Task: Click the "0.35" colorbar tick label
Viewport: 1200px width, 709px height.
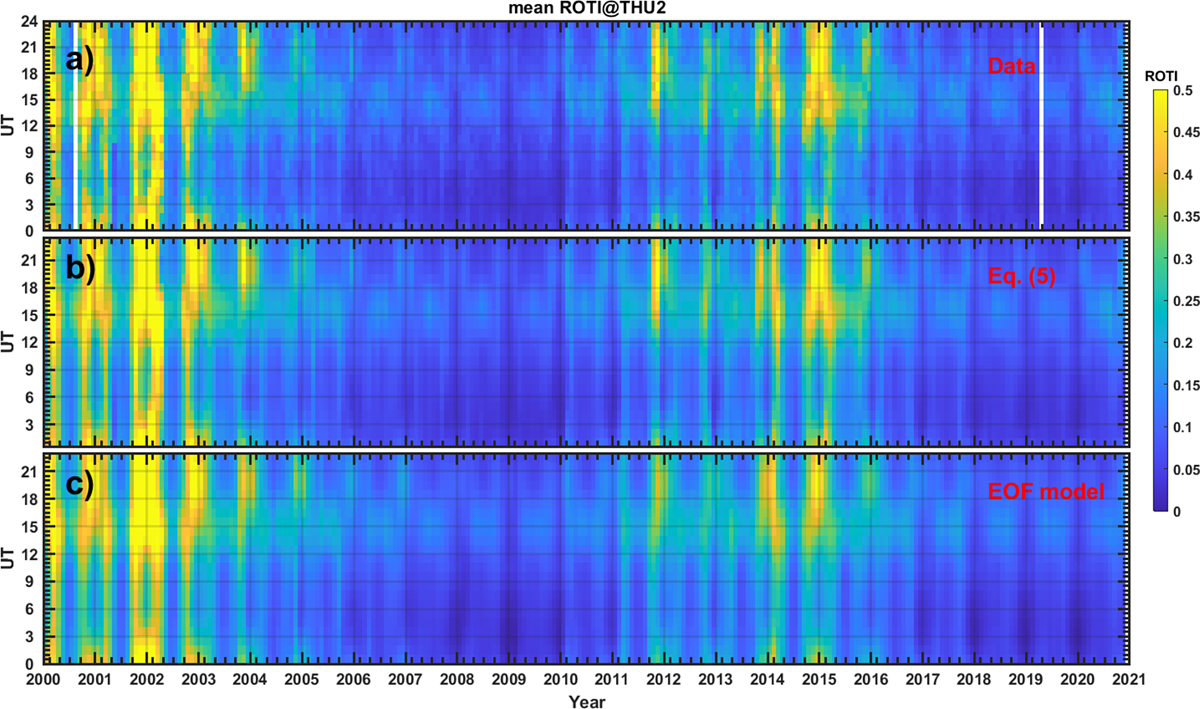Action: [1184, 217]
